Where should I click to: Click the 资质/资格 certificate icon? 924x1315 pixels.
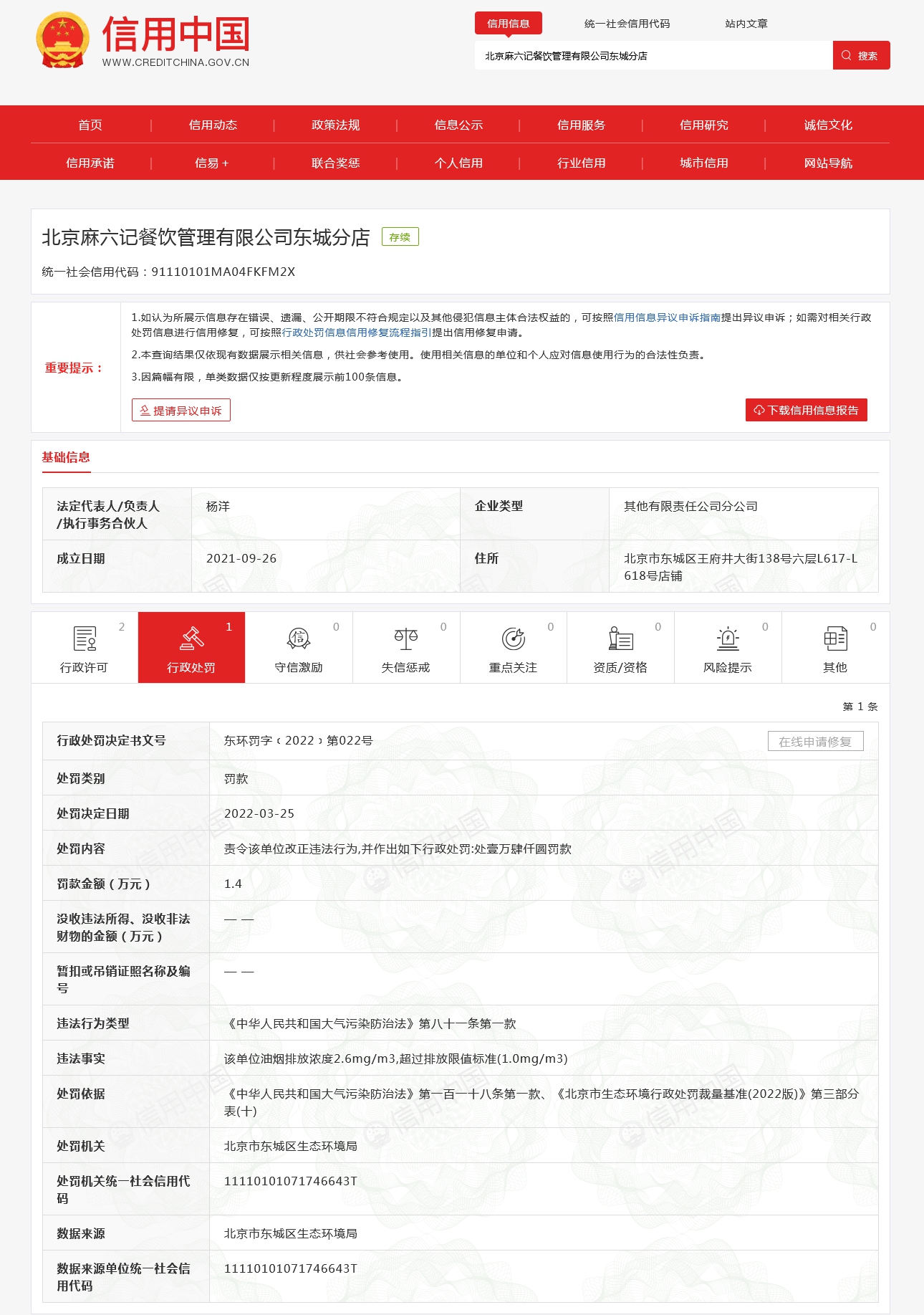[x=620, y=638]
